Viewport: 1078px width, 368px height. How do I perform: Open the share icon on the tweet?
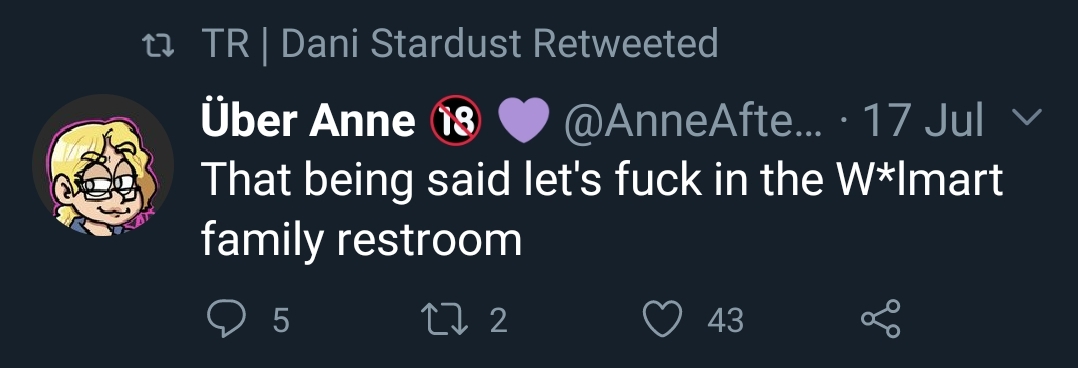coord(881,320)
